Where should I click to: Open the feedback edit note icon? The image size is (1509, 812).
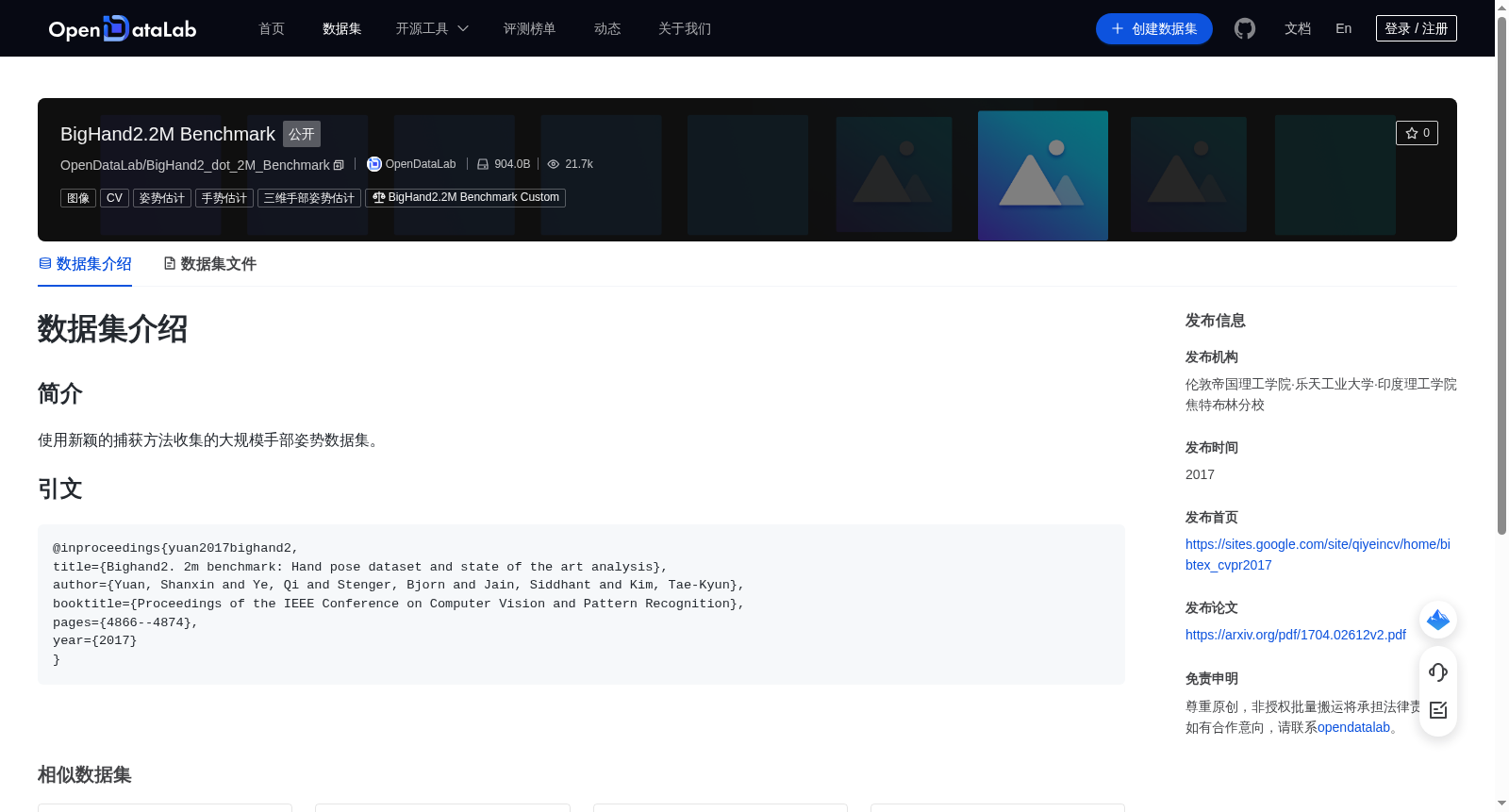tap(1438, 710)
